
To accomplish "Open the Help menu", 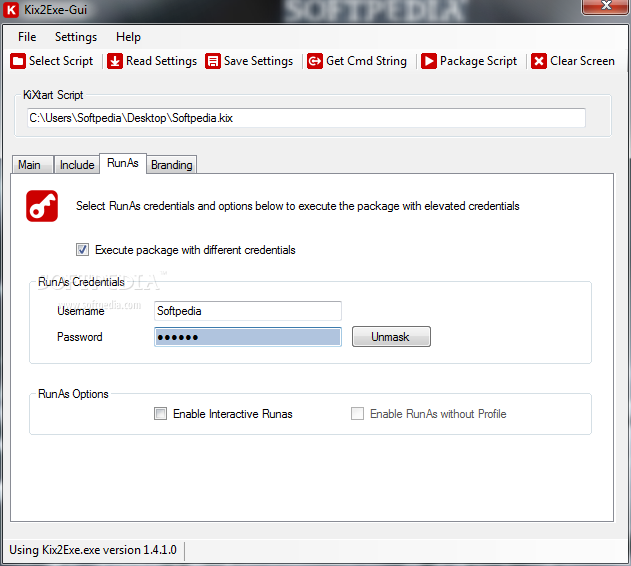I will (128, 37).
